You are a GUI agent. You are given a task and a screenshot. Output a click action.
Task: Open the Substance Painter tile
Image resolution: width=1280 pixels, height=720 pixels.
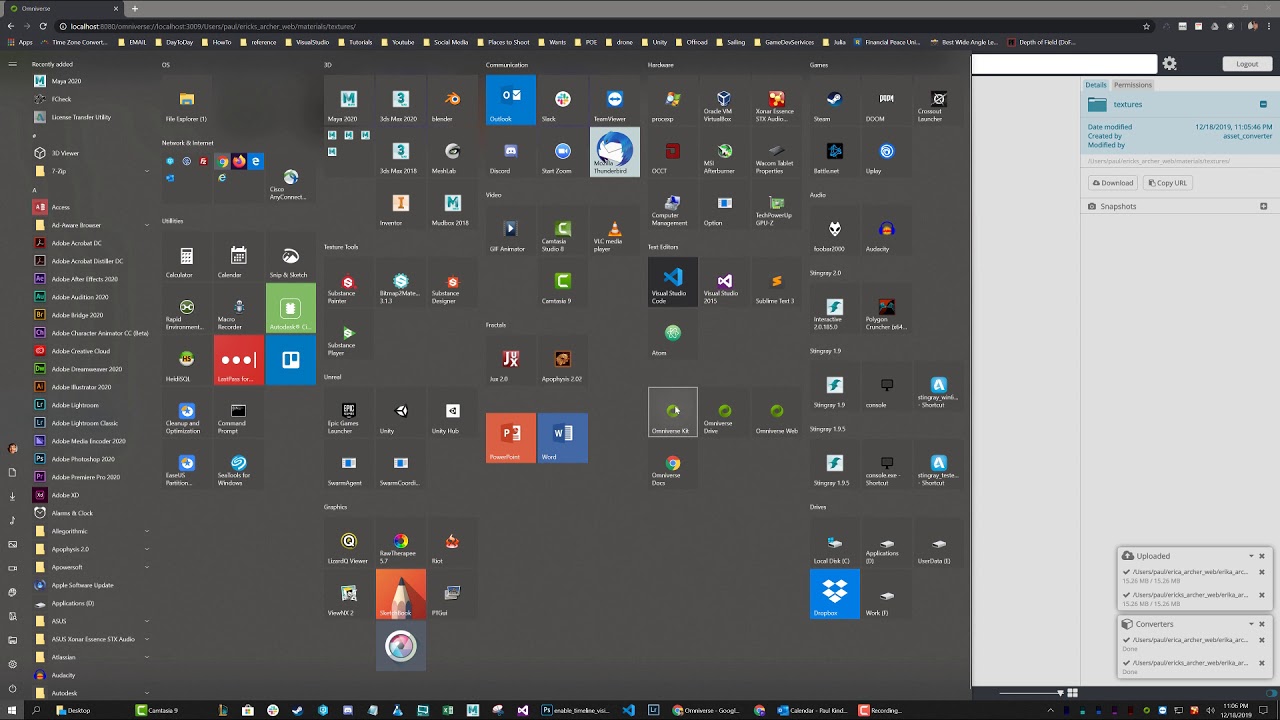pos(348,282)
